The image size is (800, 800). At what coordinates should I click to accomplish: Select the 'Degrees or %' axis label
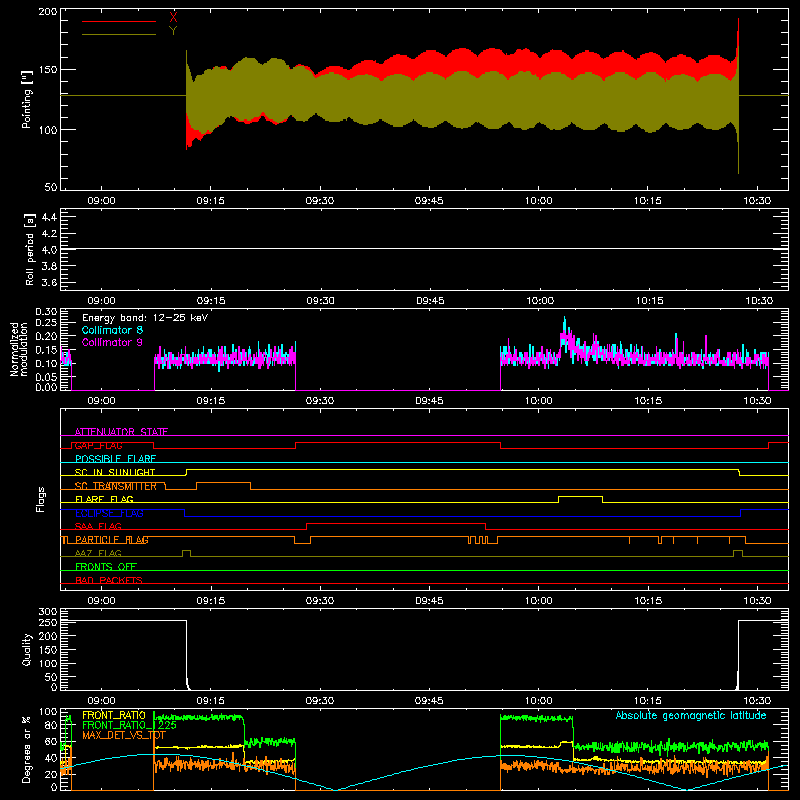point(27,749)
